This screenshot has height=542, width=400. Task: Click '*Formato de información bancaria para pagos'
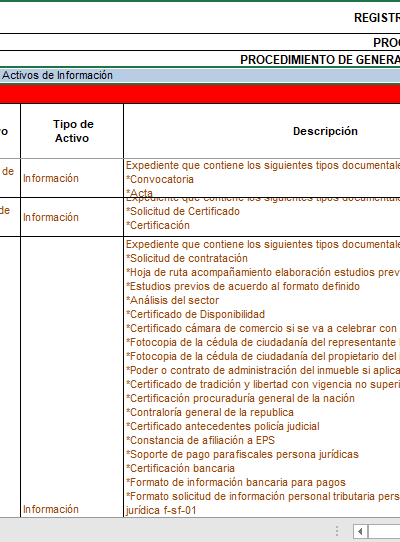tap(236, 482)
